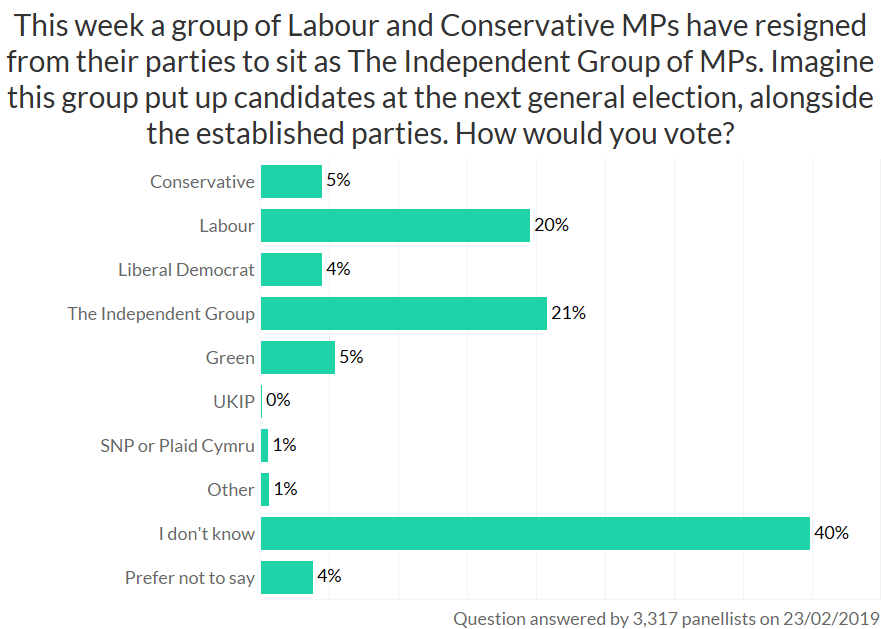Screen dimensions: 881x629
Task: Select the long I don't know bar
Action: click(535, 534)
